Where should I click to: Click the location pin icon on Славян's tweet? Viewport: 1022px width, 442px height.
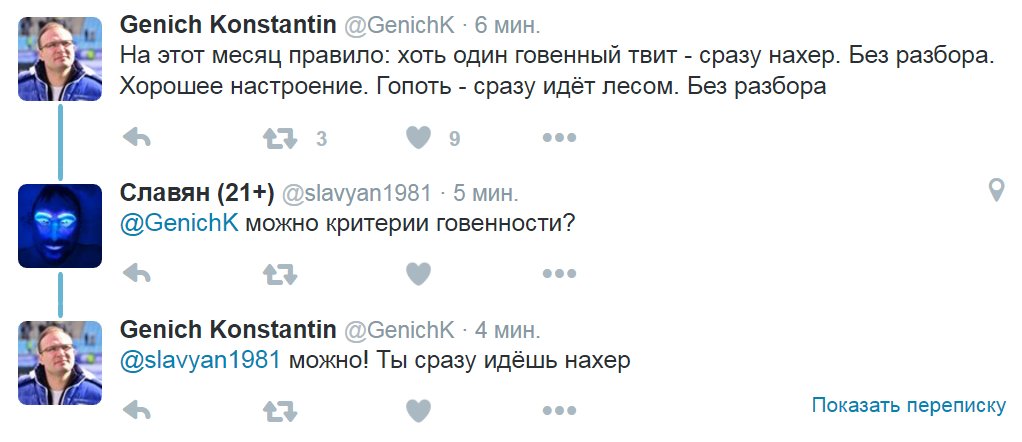click(x=996, y=190)
